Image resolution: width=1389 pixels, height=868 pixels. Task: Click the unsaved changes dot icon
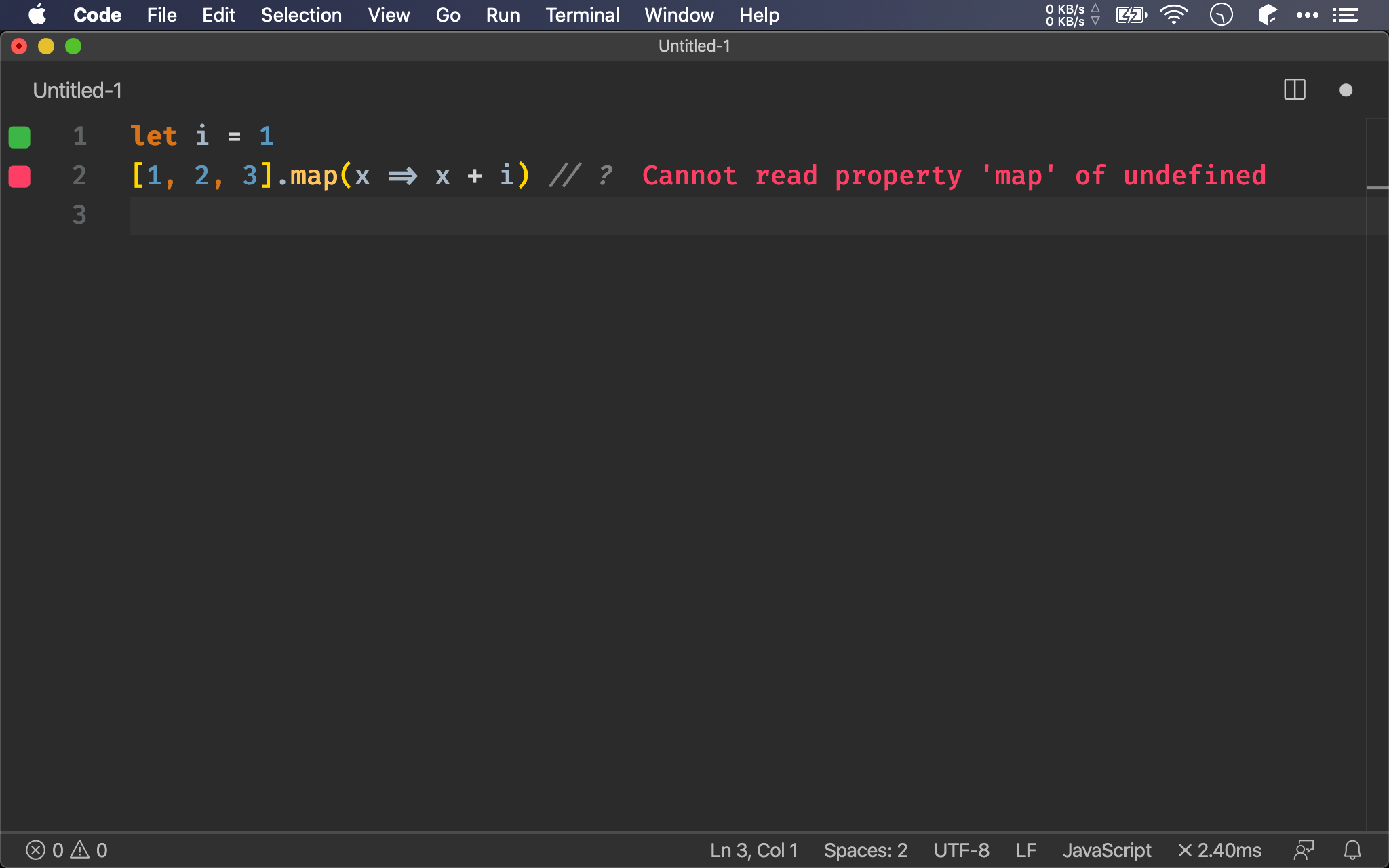pos(1346,89)
